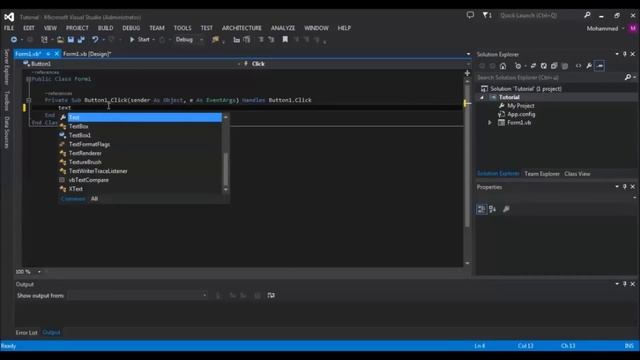Click the View Code icon in Solution Explorer
Viewport: 640px width, 360px height.
point(578,66)
